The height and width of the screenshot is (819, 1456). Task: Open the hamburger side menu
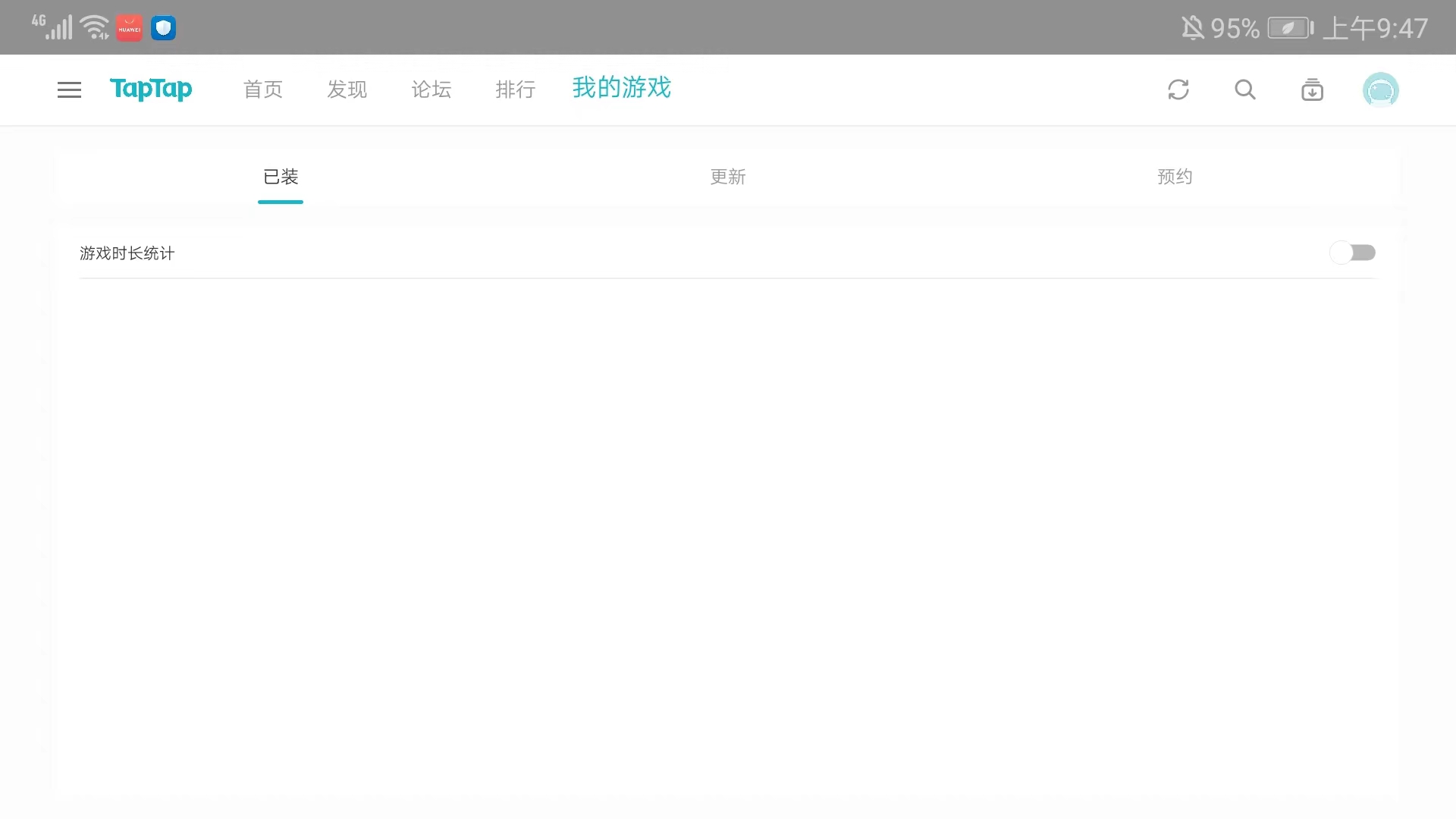click(x=69, y=89)
